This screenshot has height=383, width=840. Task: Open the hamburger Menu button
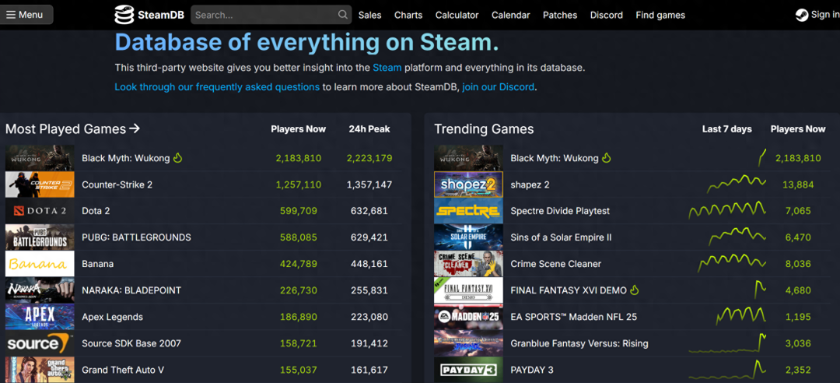26,15
